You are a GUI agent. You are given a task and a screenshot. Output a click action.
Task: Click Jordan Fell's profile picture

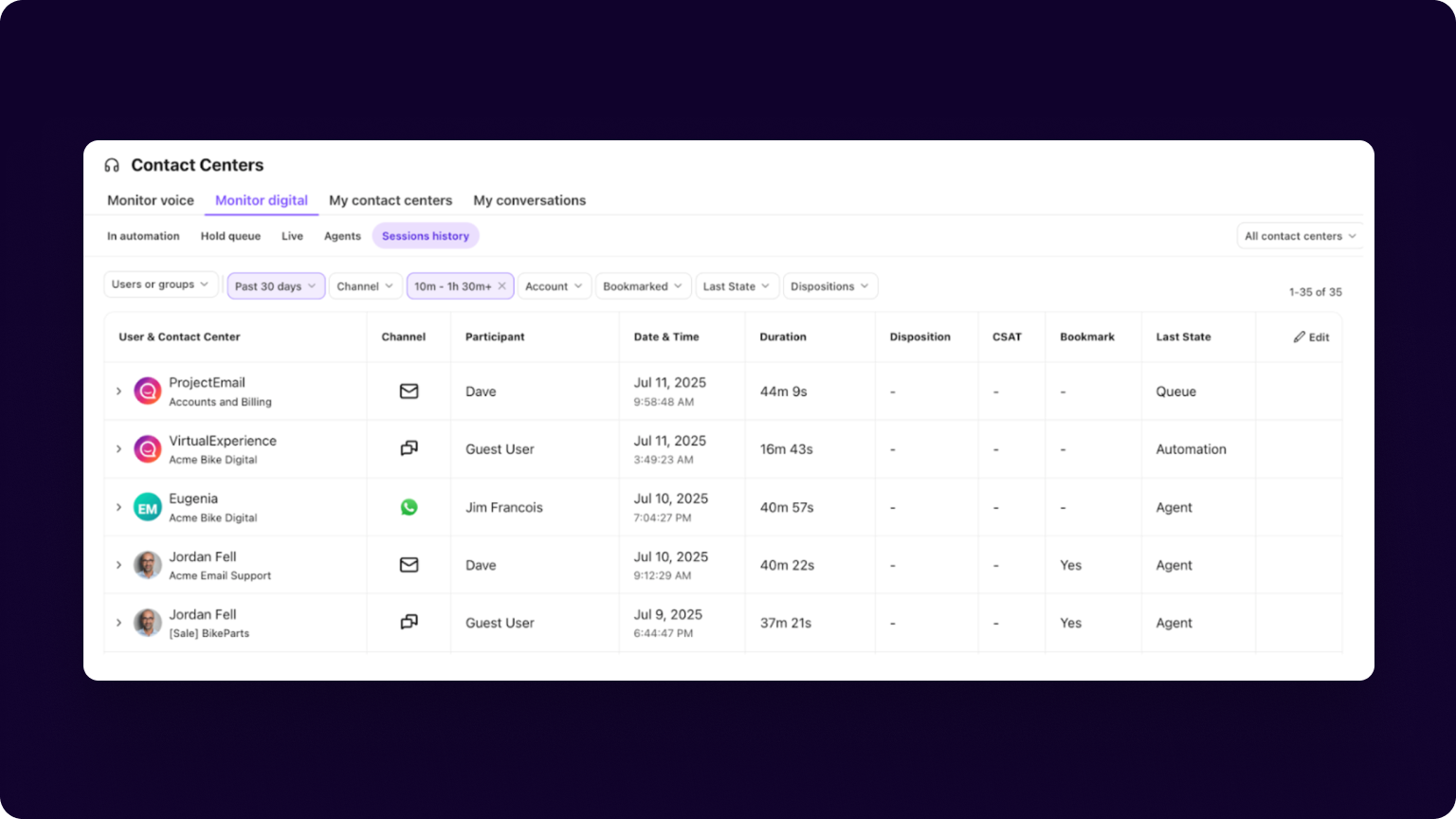147,565
